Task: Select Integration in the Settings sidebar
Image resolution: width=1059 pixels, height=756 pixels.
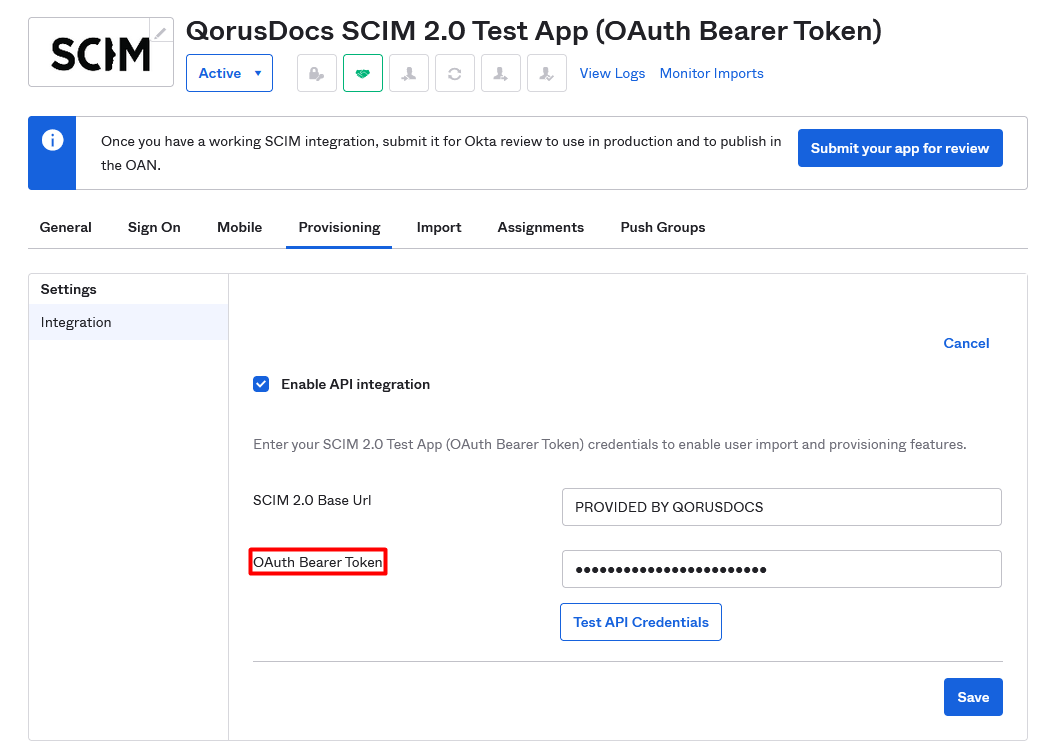Action: pyautogui.click(x=128, y=322)
